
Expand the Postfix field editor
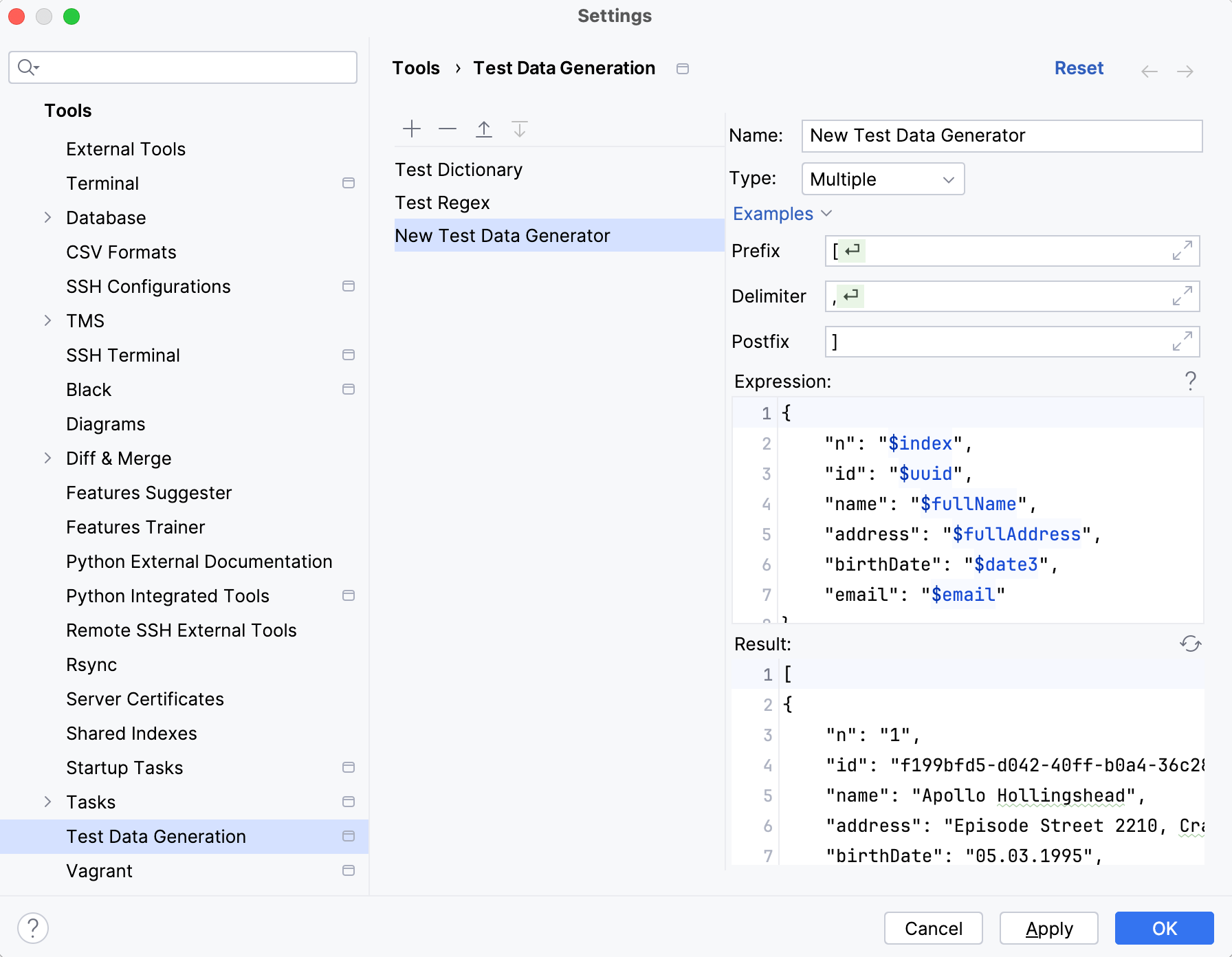1181,342
